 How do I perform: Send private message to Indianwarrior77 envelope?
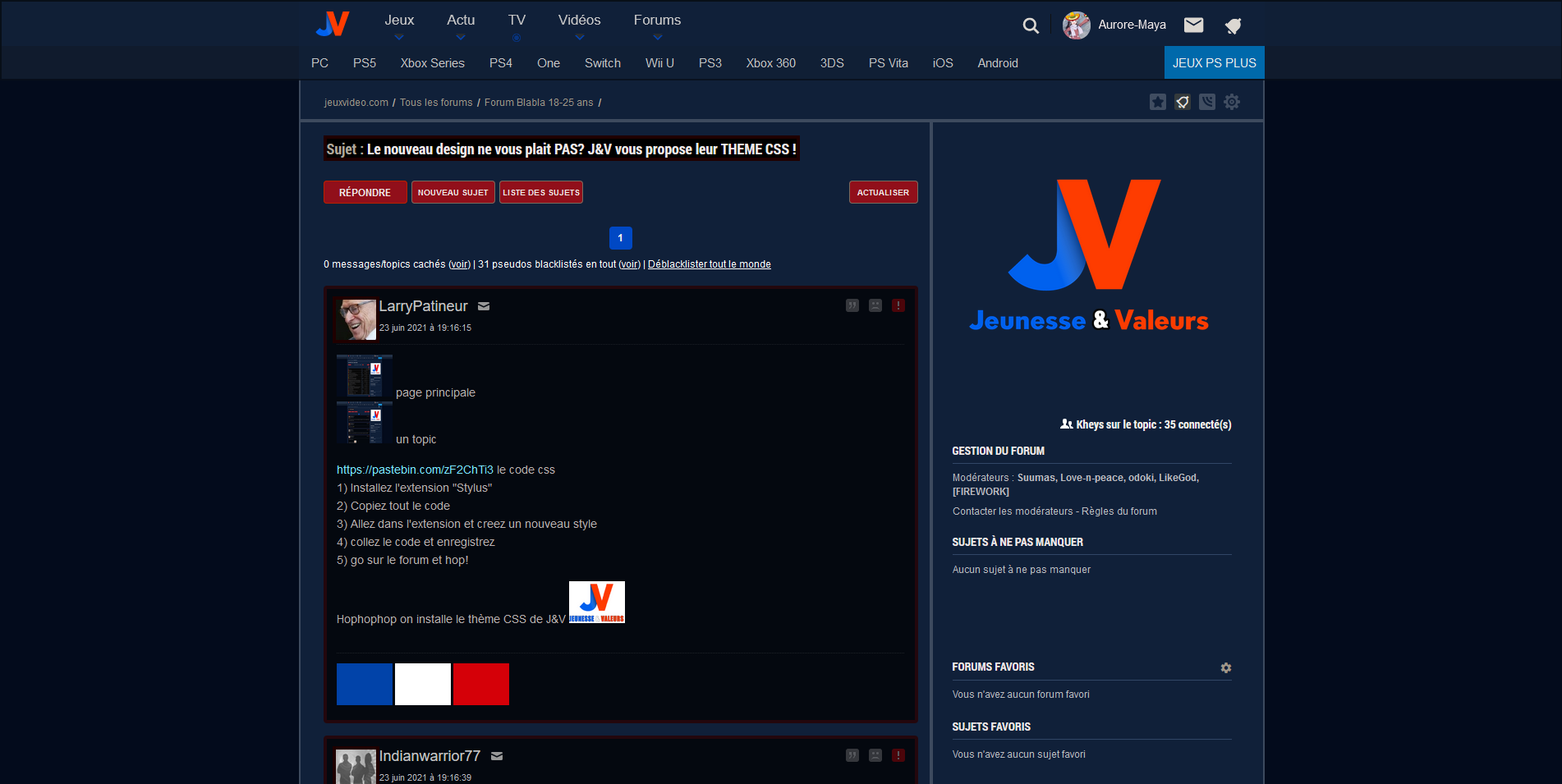point(497,756)
